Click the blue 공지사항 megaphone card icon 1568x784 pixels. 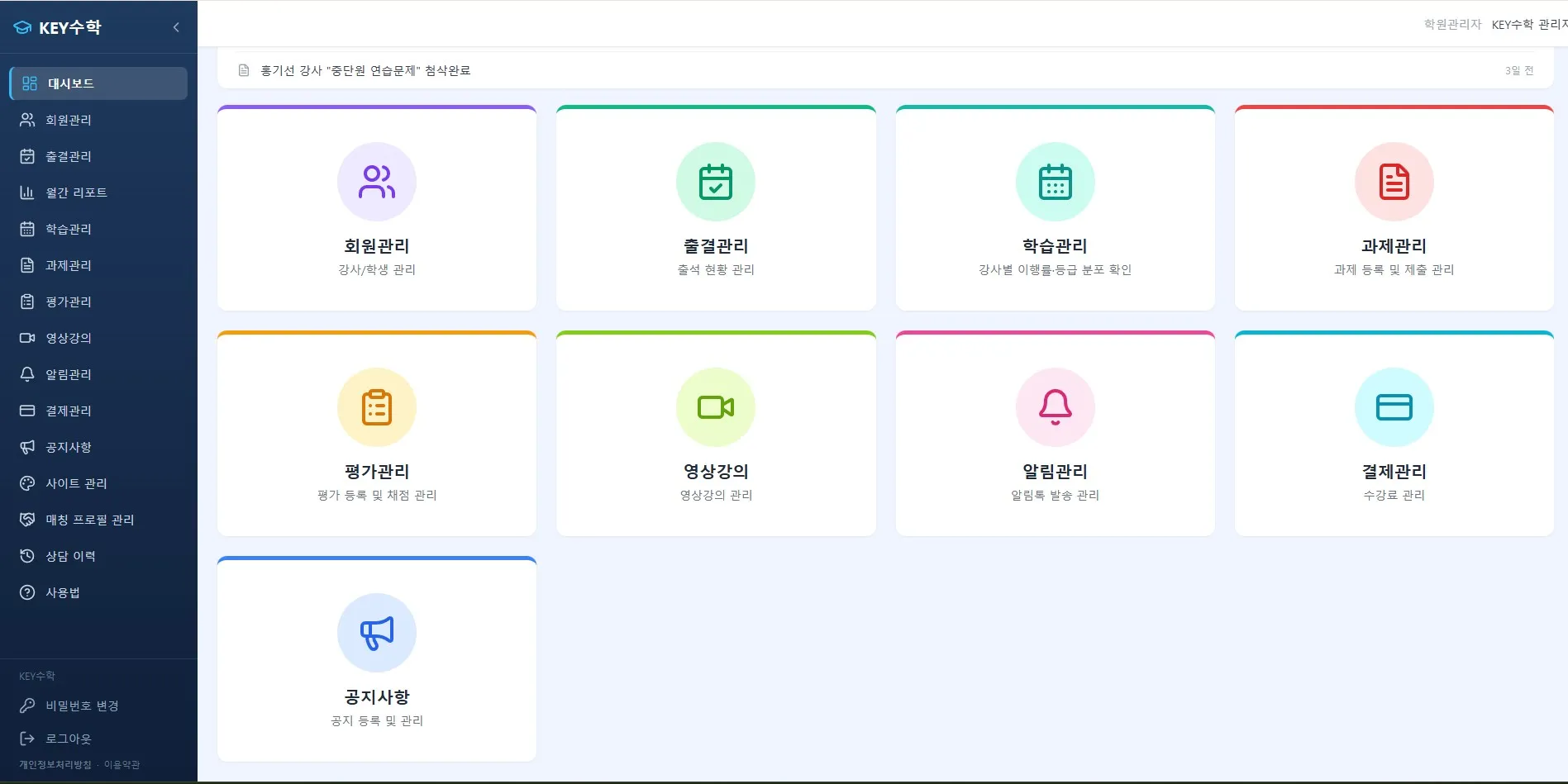pos(377,633)
